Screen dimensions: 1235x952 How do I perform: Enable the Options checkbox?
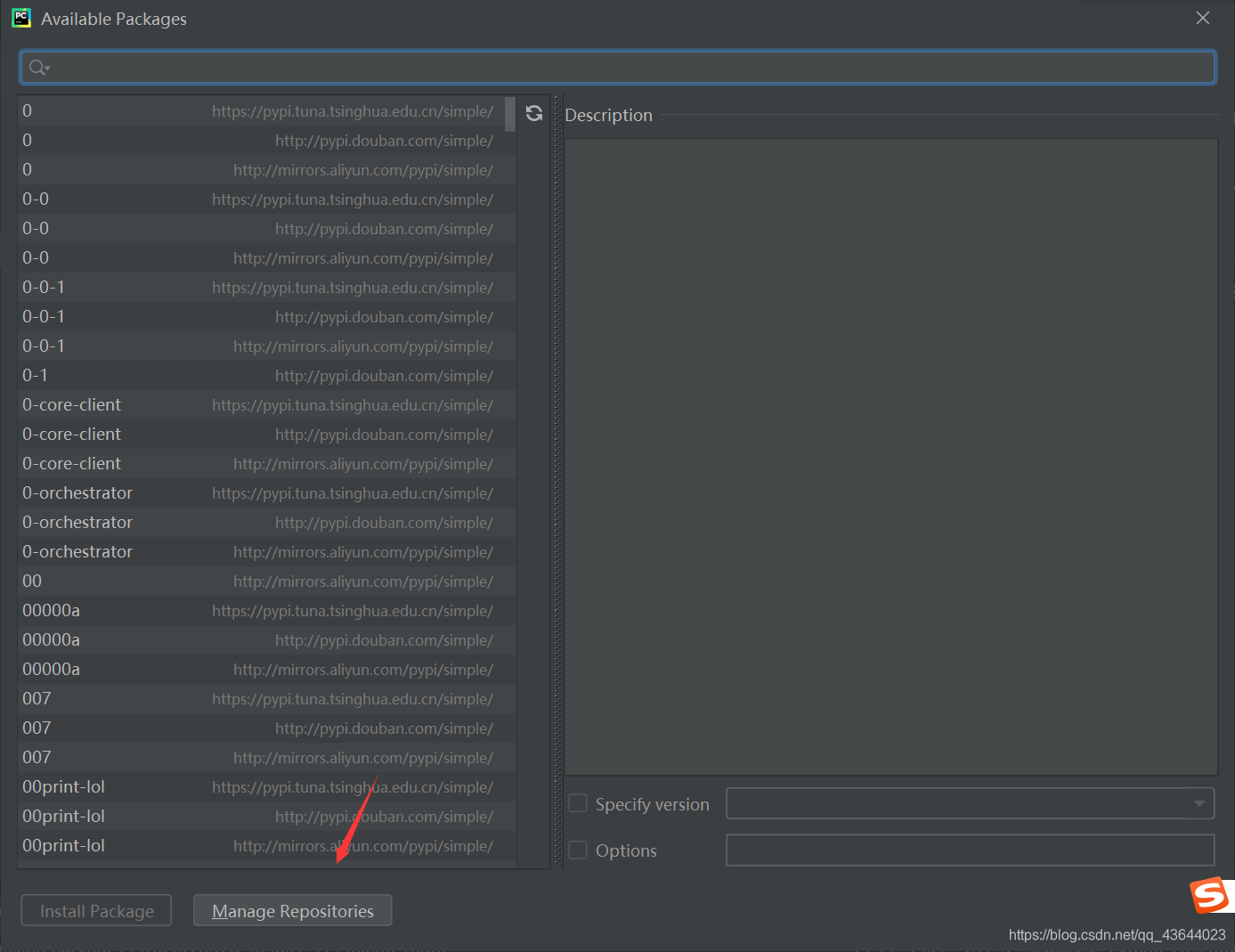click(578, 850)
